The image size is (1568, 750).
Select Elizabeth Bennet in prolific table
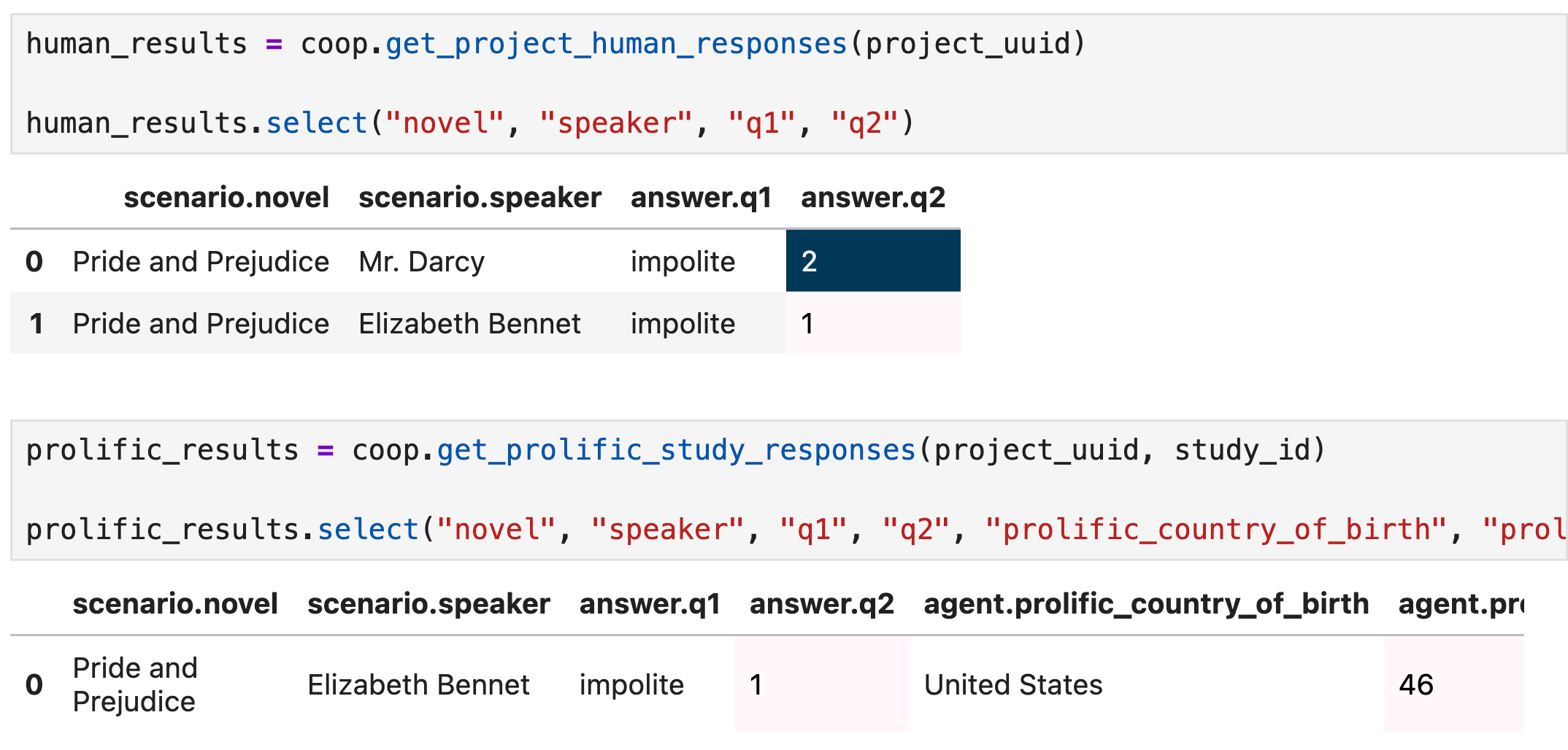pyautogui.click(x=418, y=684)
